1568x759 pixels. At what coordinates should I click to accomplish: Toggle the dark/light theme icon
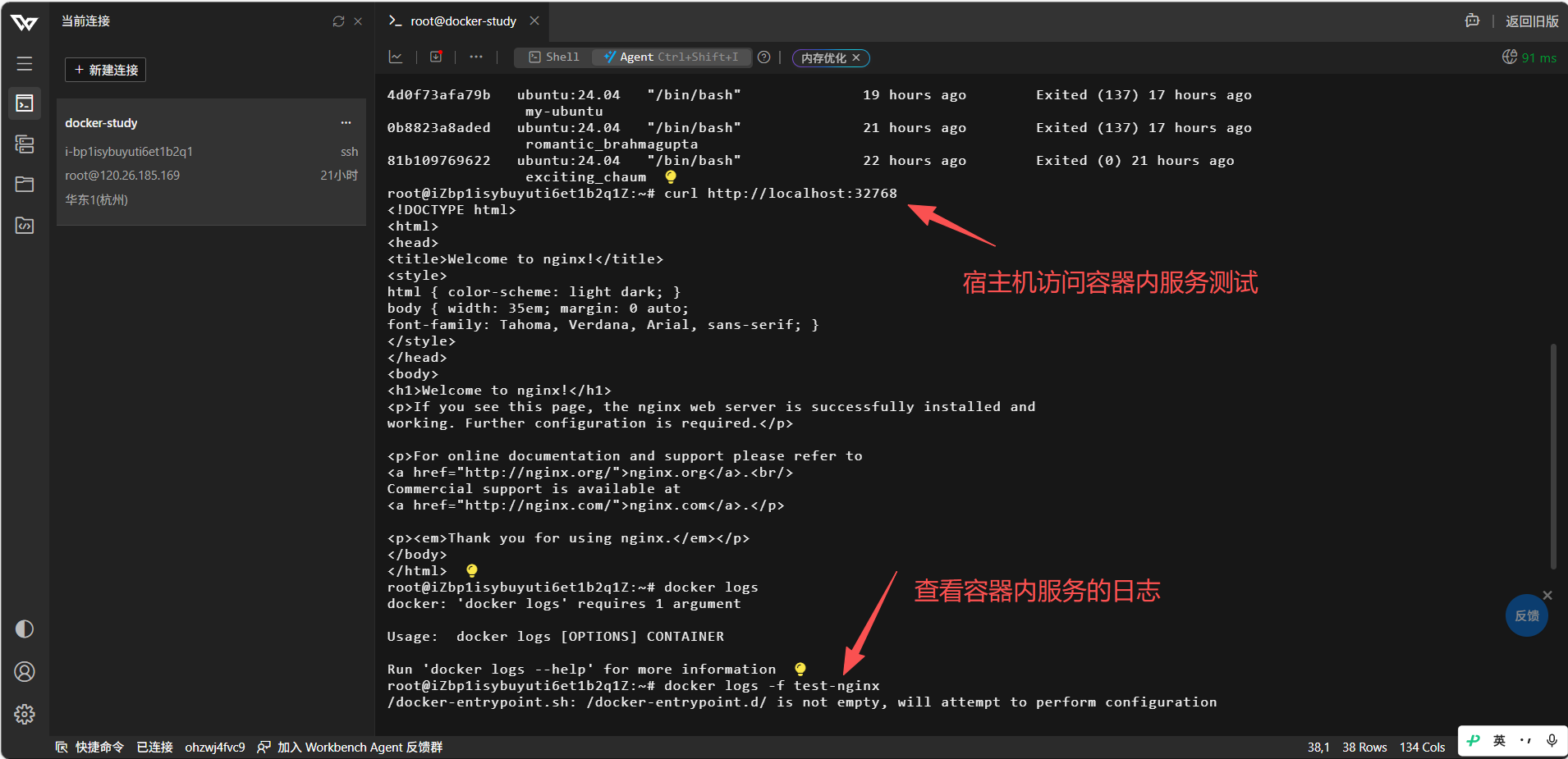[x=25, y=629]
